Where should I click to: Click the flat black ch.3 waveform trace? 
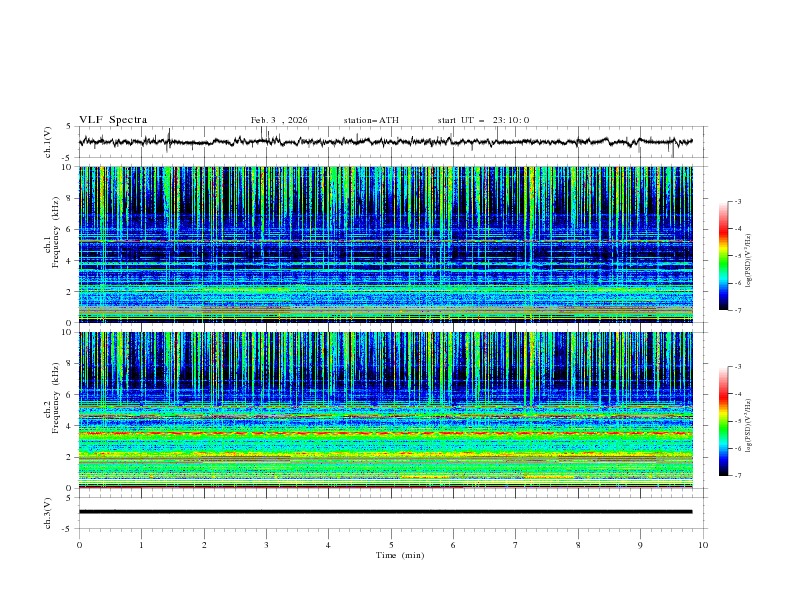coord(385,512)
